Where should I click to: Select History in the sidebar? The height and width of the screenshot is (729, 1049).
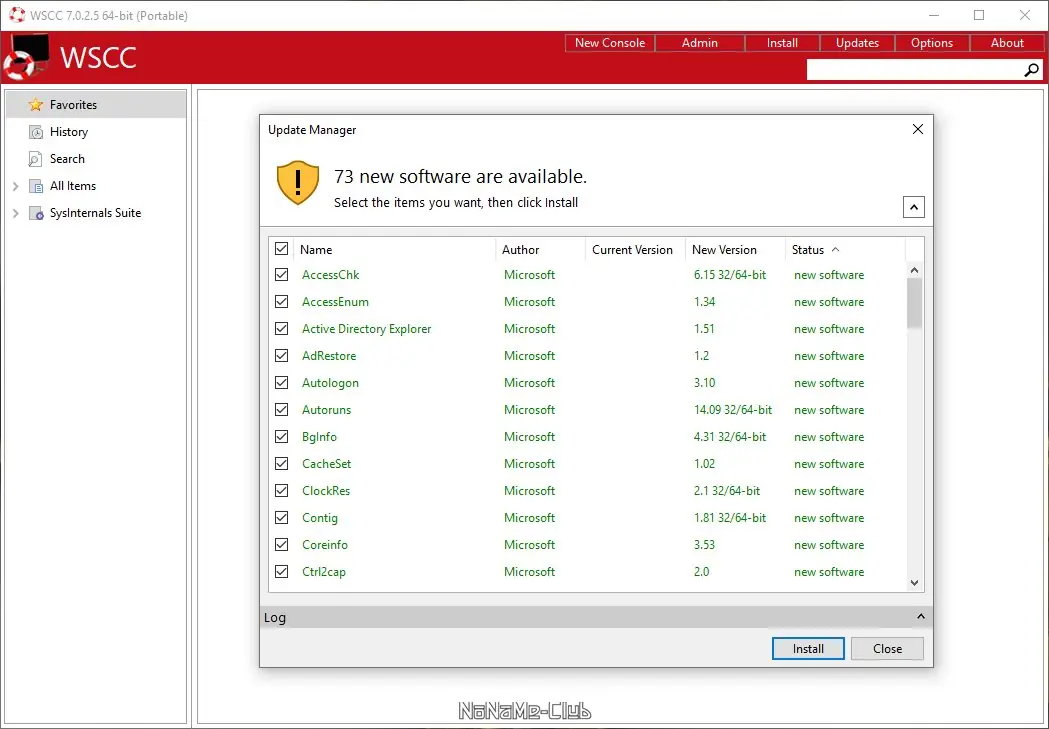[x=96, y=132]
